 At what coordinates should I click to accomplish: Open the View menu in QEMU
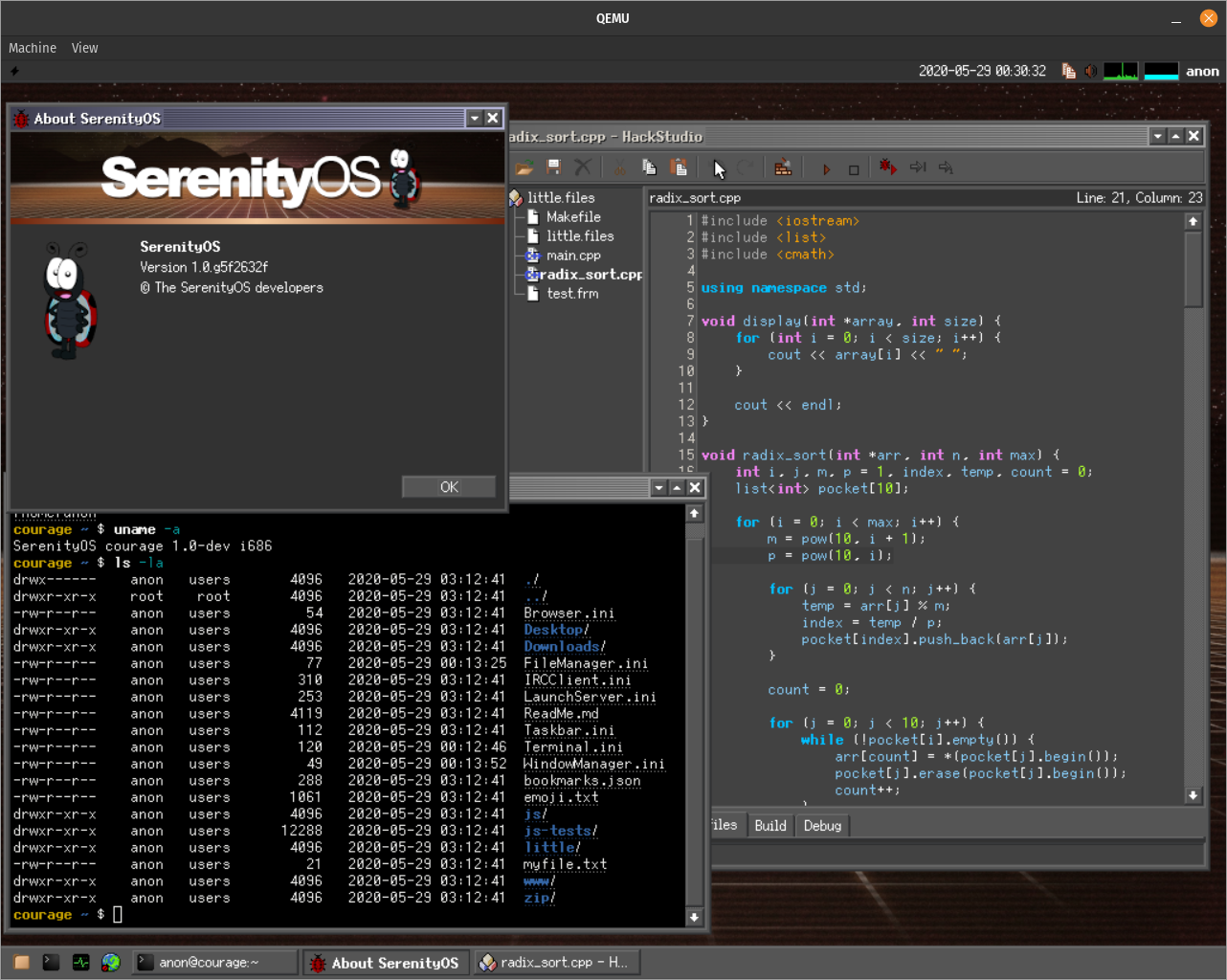[85, 48]
